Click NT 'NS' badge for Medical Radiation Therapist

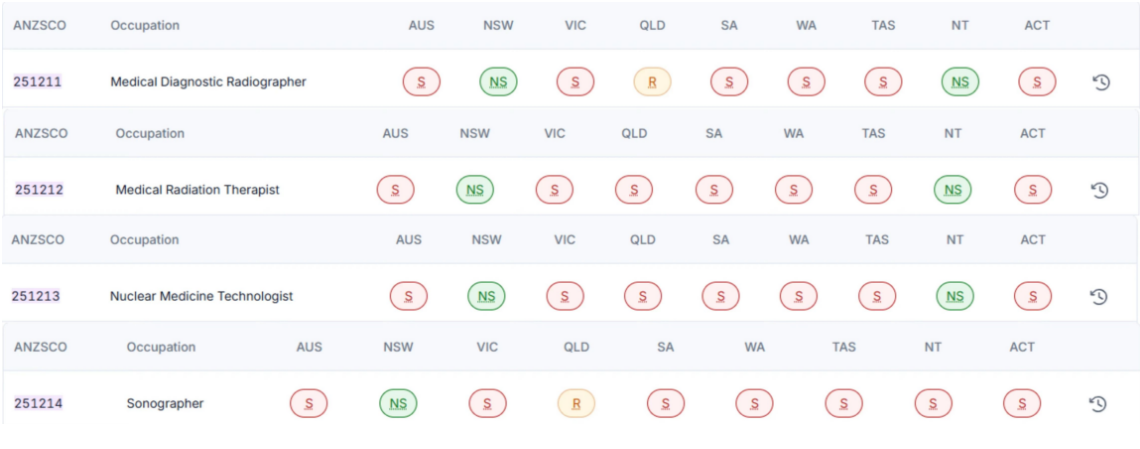pos(952,190)
